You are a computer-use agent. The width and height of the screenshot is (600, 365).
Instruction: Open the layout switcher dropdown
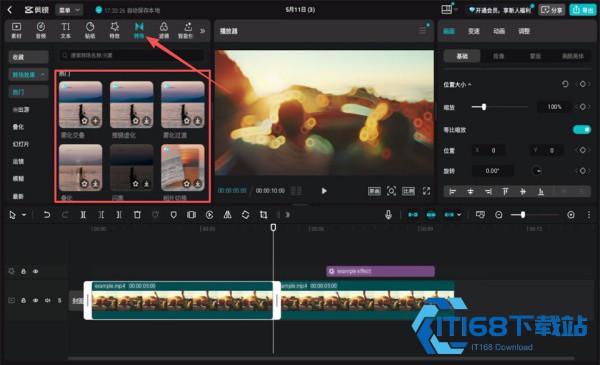[x=449, y=10]
